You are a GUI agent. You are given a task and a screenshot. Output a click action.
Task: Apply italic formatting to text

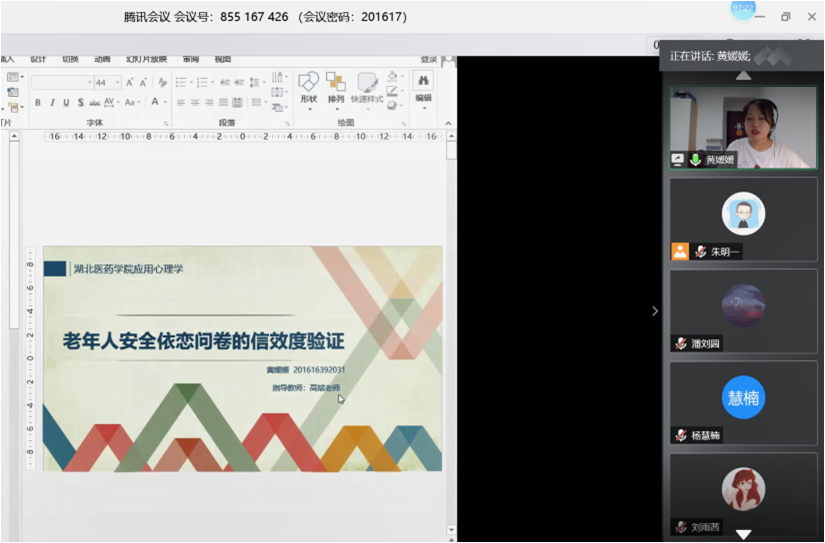[x=52, y=102]
